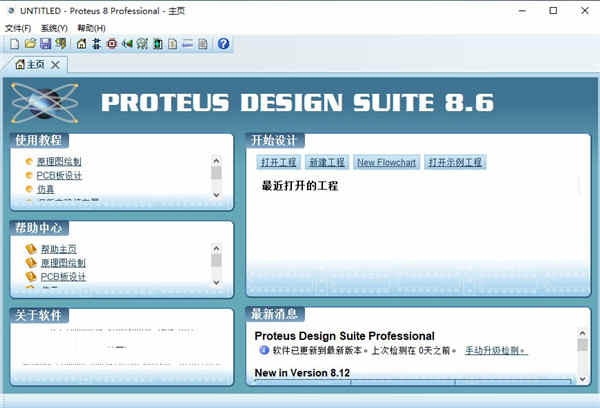The width and height of the screenshot is (600, 408).
Task: Close the 主页 tab with its X
Action: [55, 65]
